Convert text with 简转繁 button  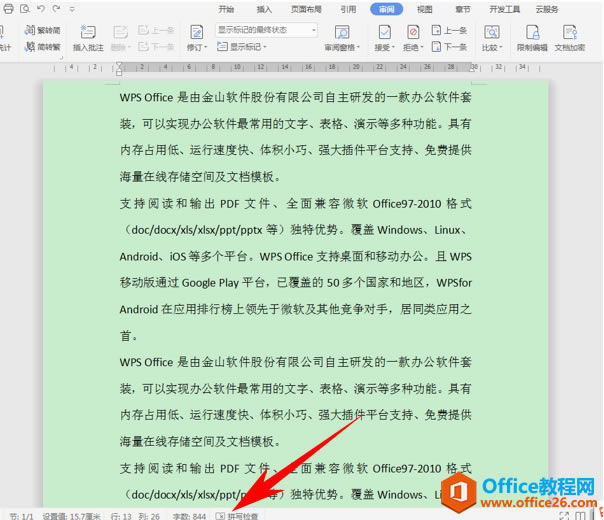[42, 47]
